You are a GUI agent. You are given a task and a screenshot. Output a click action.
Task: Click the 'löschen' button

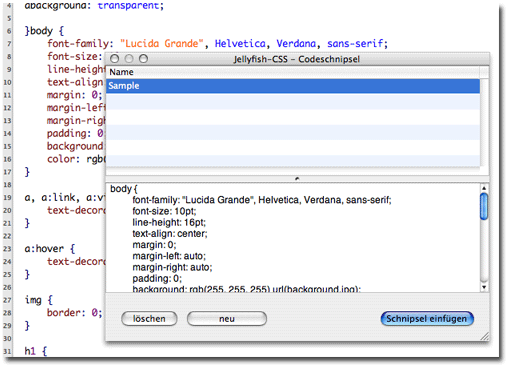coord(149,319)
